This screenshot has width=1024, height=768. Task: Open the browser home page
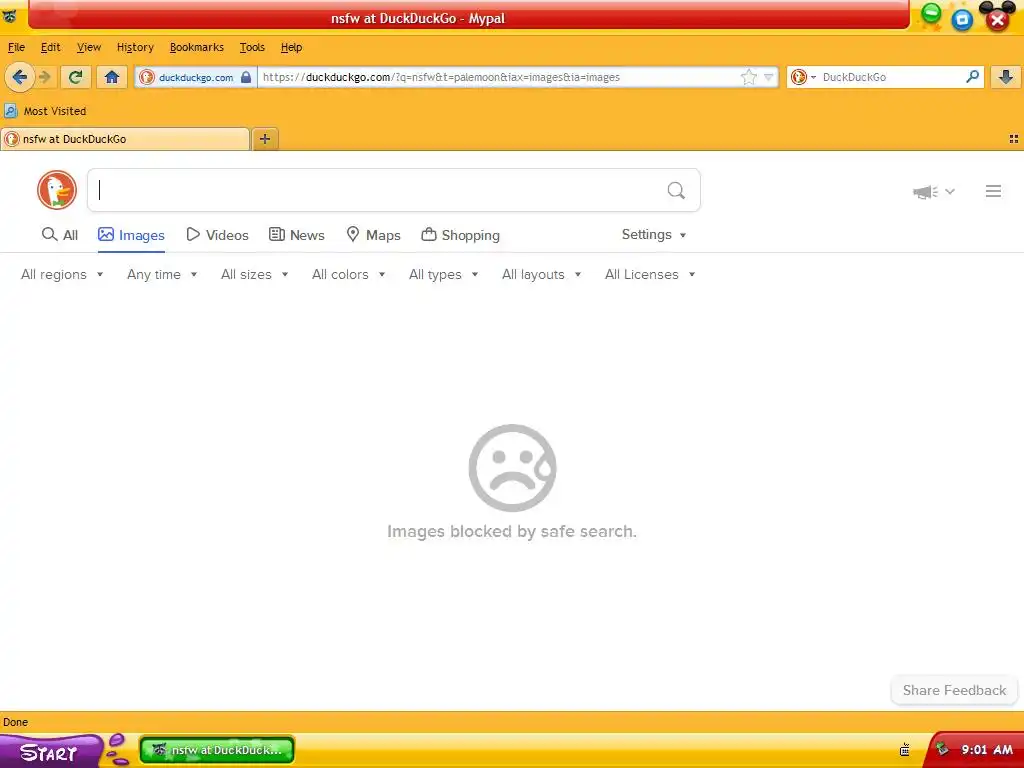pyautogui.click(x=112, y=77)
